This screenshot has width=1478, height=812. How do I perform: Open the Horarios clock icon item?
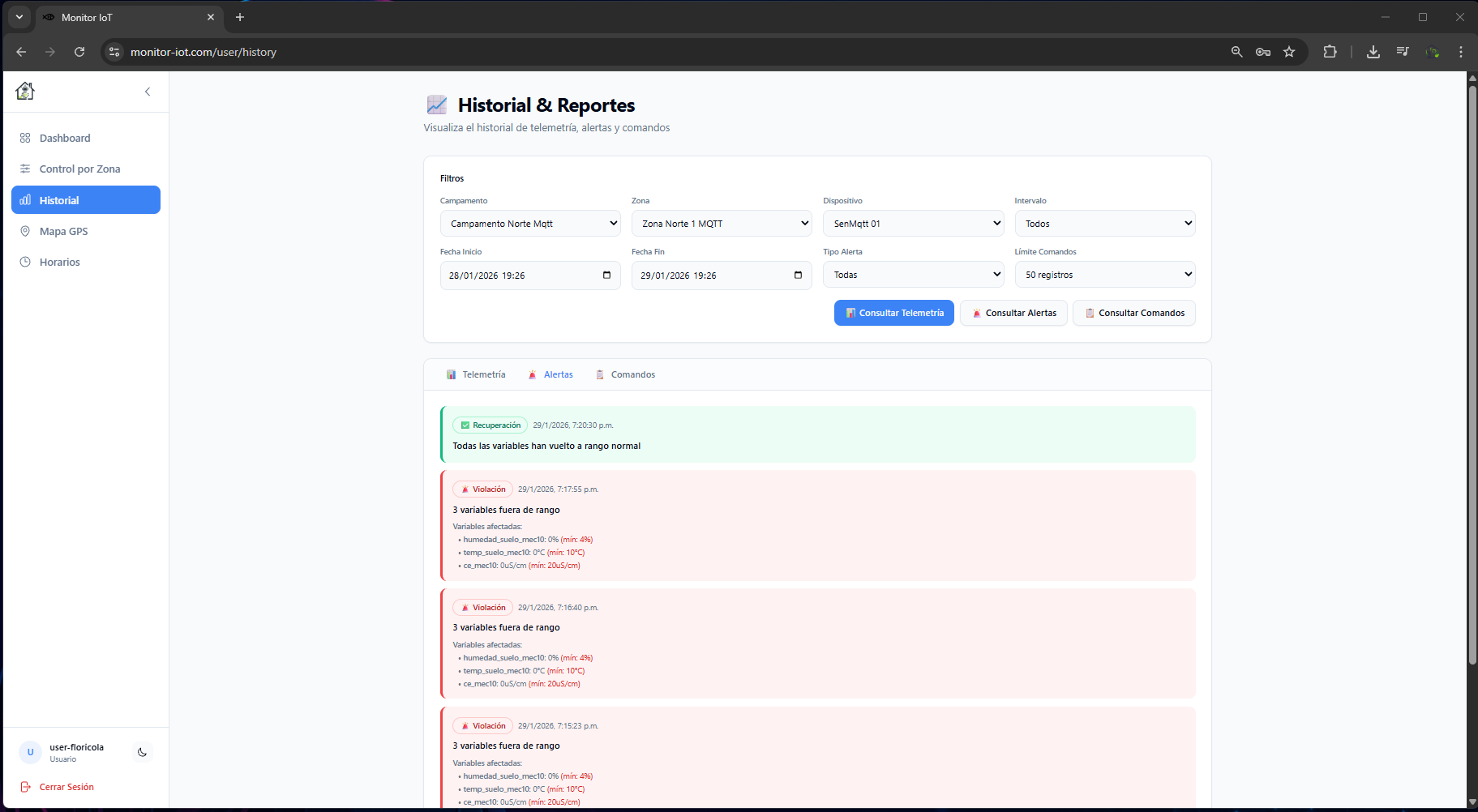(x=25, y=262)
